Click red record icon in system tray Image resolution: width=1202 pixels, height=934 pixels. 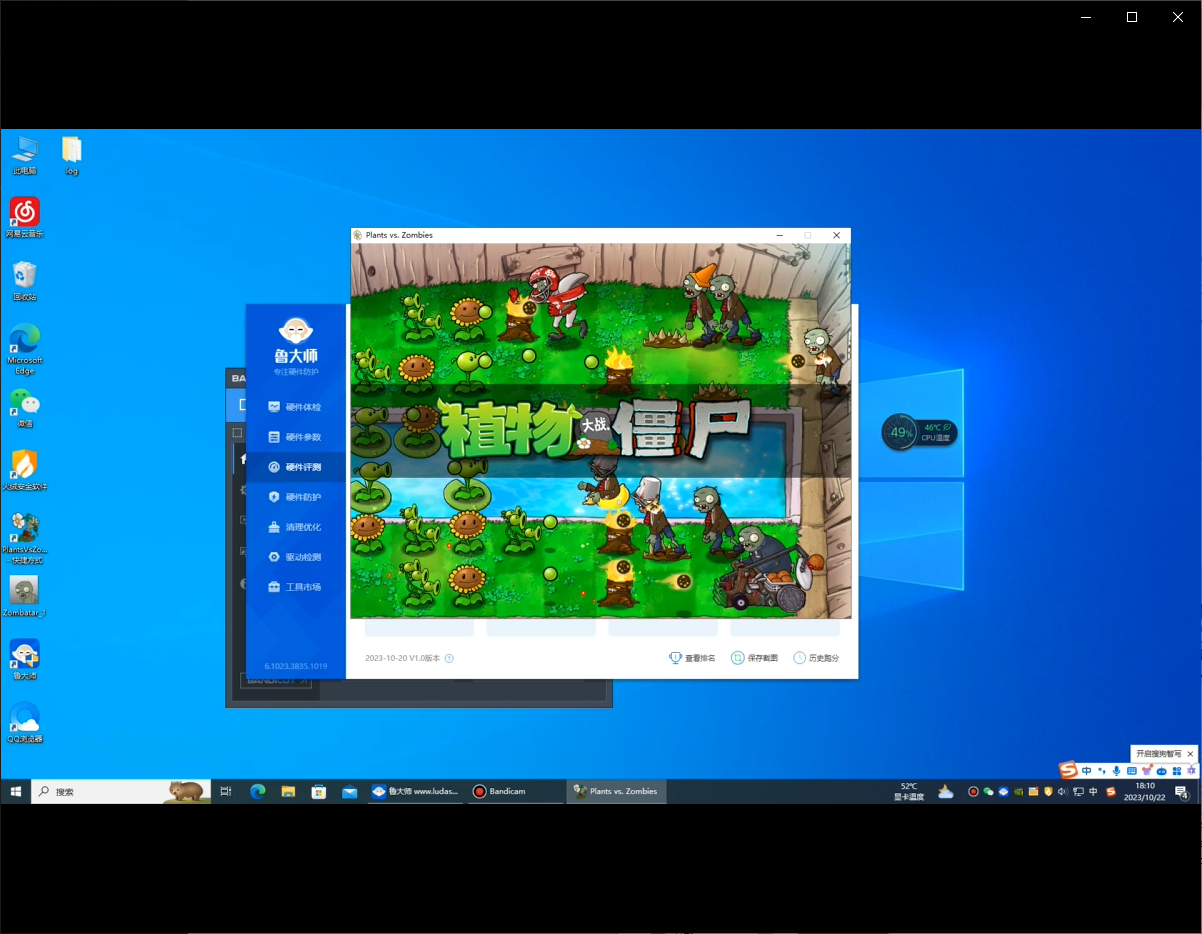972,791
